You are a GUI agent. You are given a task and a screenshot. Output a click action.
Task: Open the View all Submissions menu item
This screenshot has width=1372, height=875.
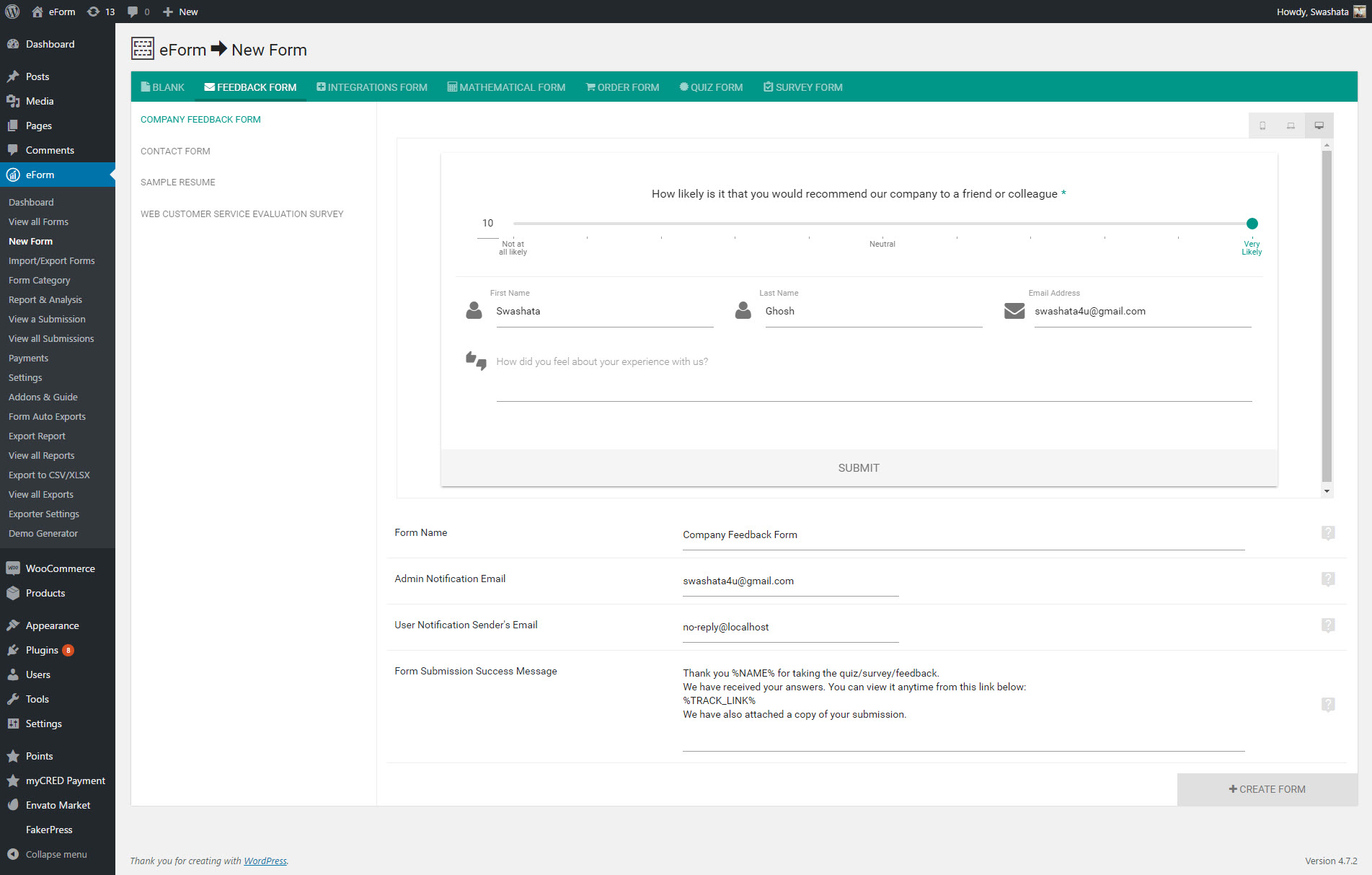pyautogui.click(x=50, y=338)
